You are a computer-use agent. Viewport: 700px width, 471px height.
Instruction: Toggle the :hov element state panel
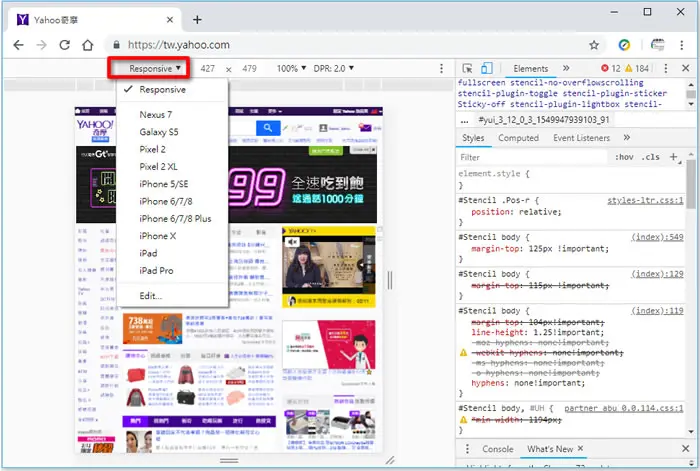(x=624, y=157)
